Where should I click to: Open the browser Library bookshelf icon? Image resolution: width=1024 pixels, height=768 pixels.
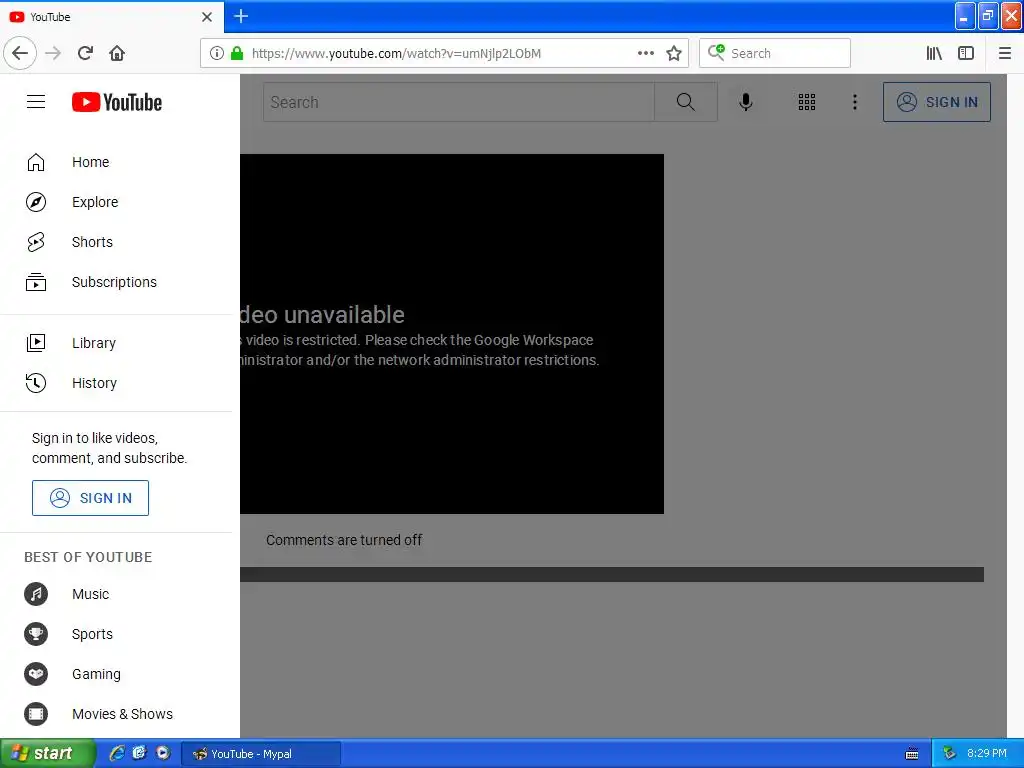934,53
